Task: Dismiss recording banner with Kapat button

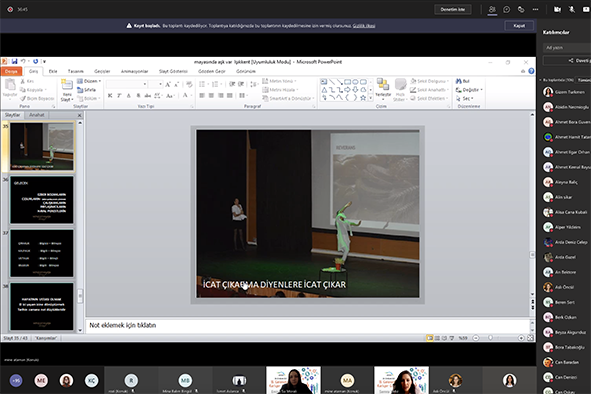Action: click(519, 26)
